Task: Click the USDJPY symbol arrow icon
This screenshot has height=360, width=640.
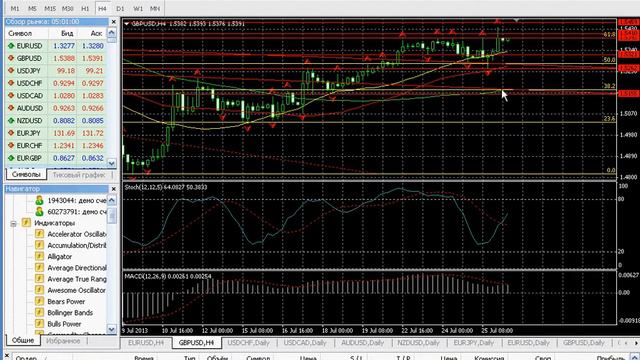Action: 11,71
